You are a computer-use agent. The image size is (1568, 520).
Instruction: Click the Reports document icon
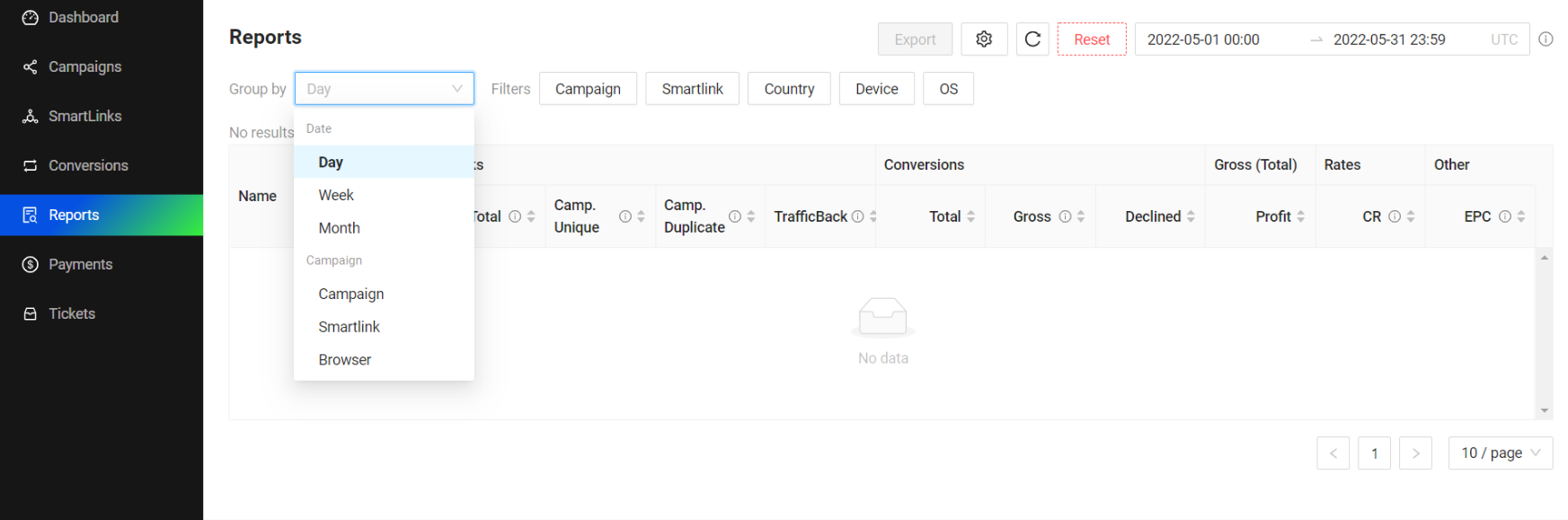click(x=31, y=215)
